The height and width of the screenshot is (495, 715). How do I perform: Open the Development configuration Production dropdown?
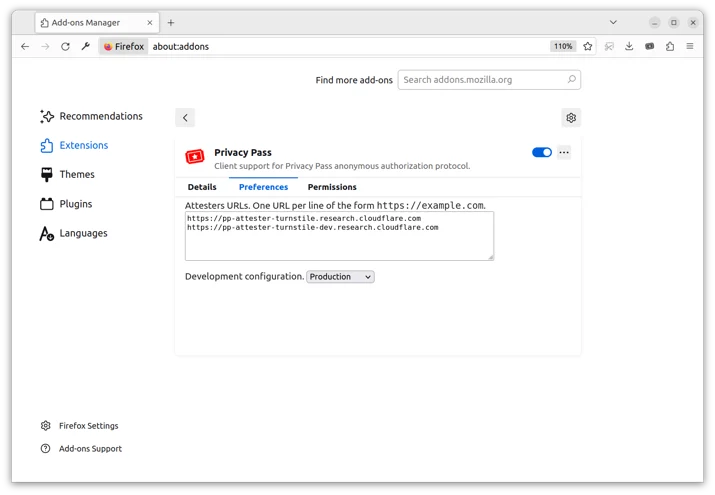tap(340, 277)
